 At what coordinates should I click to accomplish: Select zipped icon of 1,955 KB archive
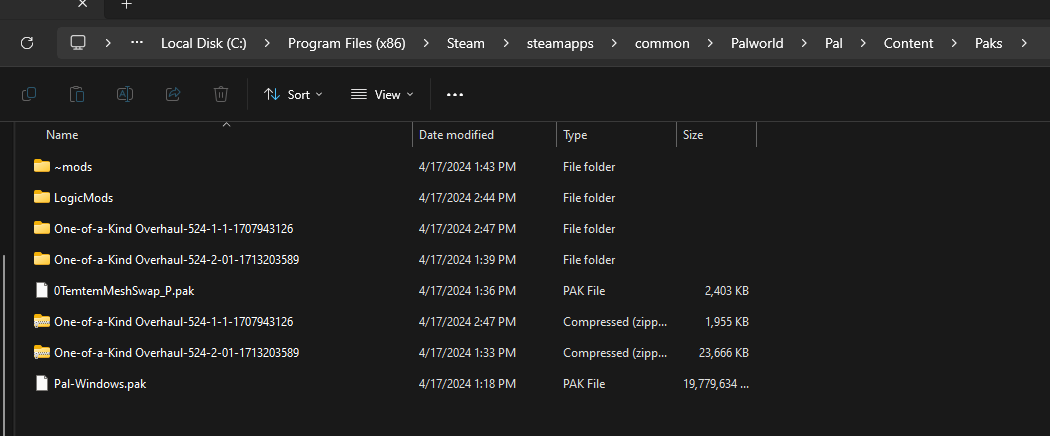pyautogui.click(x=42, y=321)
